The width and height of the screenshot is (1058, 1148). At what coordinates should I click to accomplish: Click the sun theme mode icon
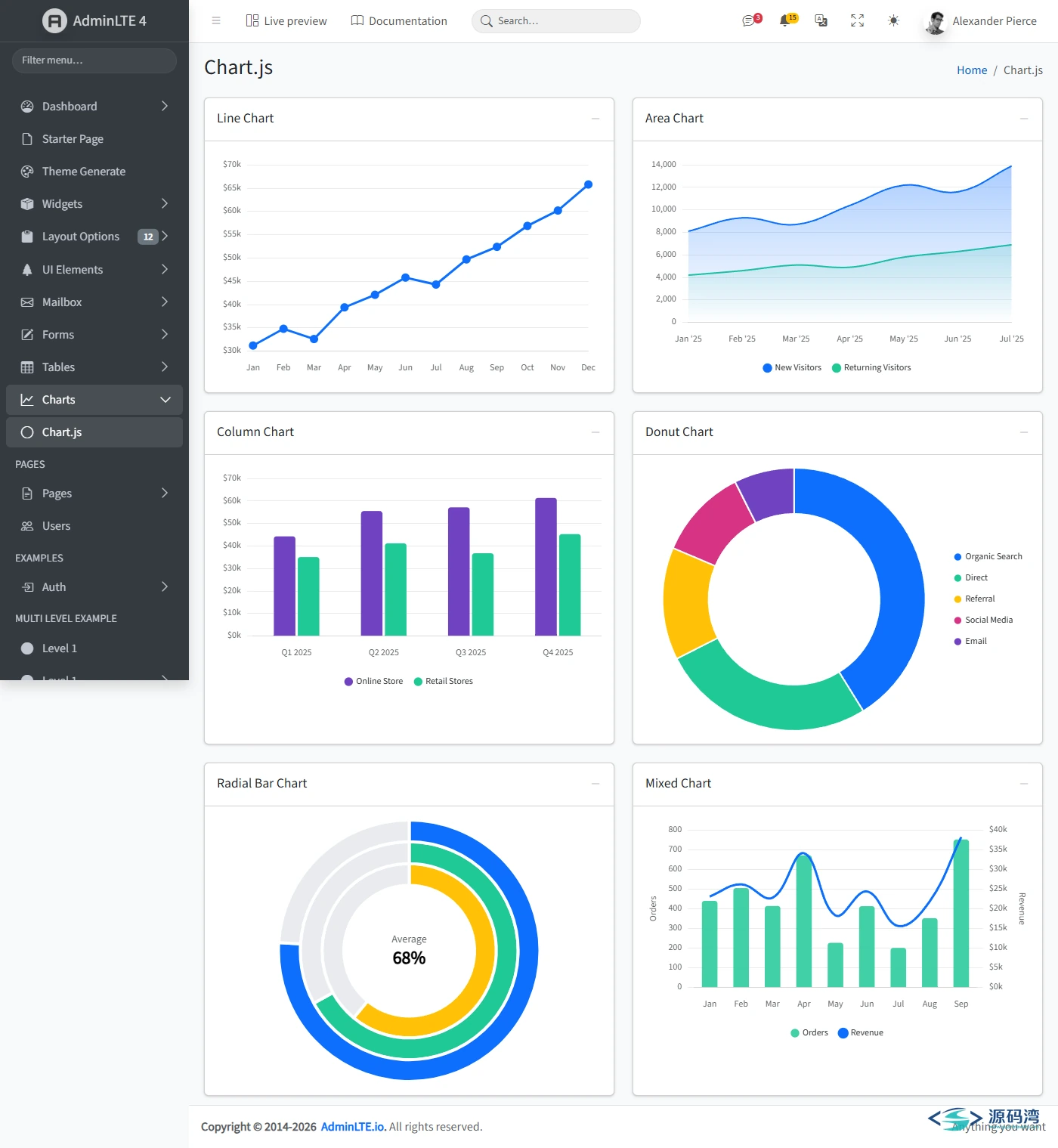pyautogui.click(x=894, y=21)
